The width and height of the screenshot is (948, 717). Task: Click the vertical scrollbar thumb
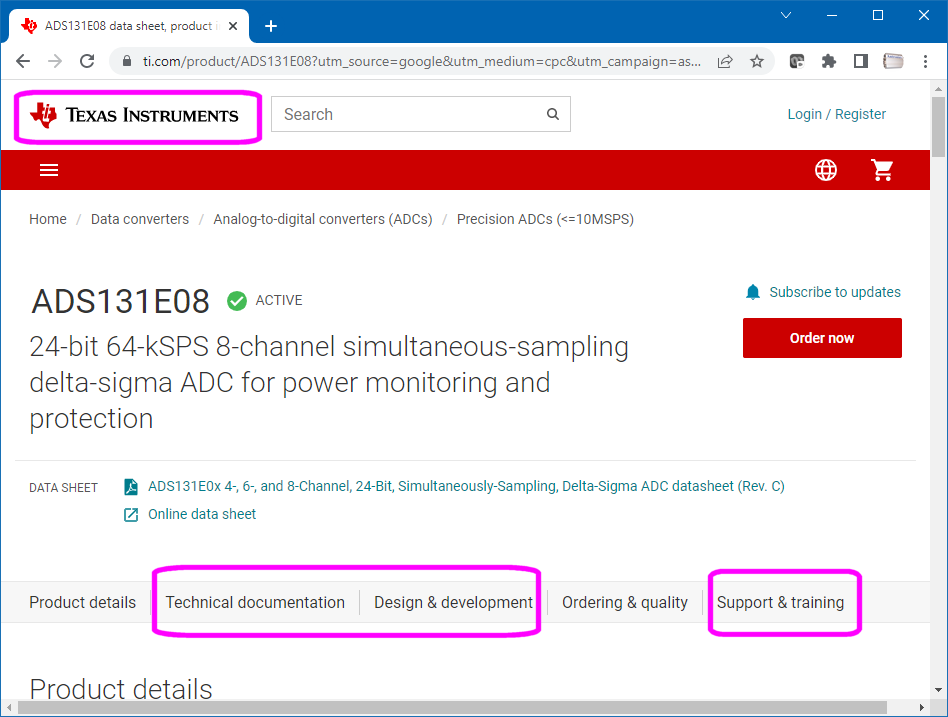pyautogui.click(x=938, y=127)
